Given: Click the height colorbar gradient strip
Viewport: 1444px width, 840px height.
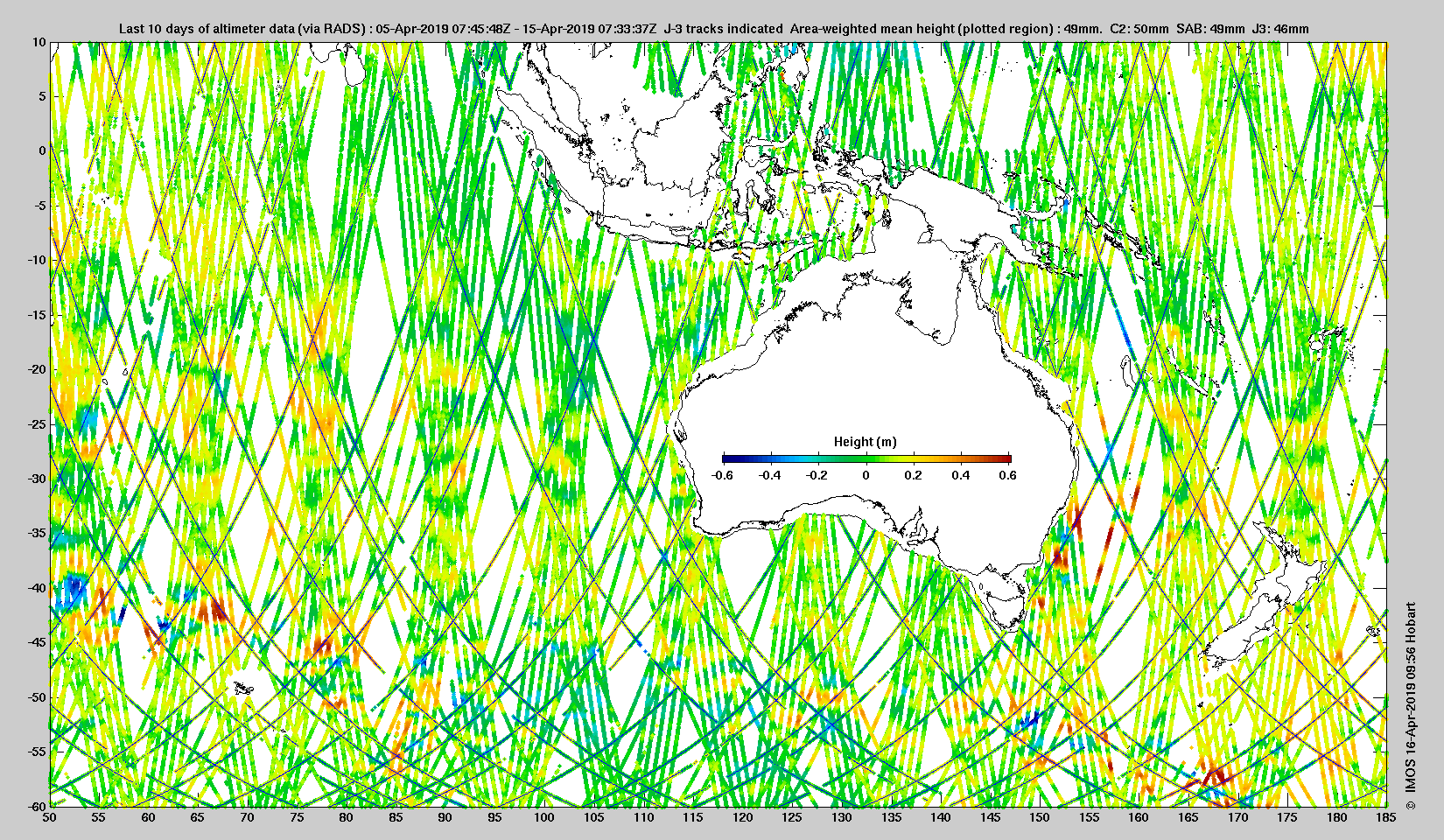Looking at the screenshot, I should (866, 458).
